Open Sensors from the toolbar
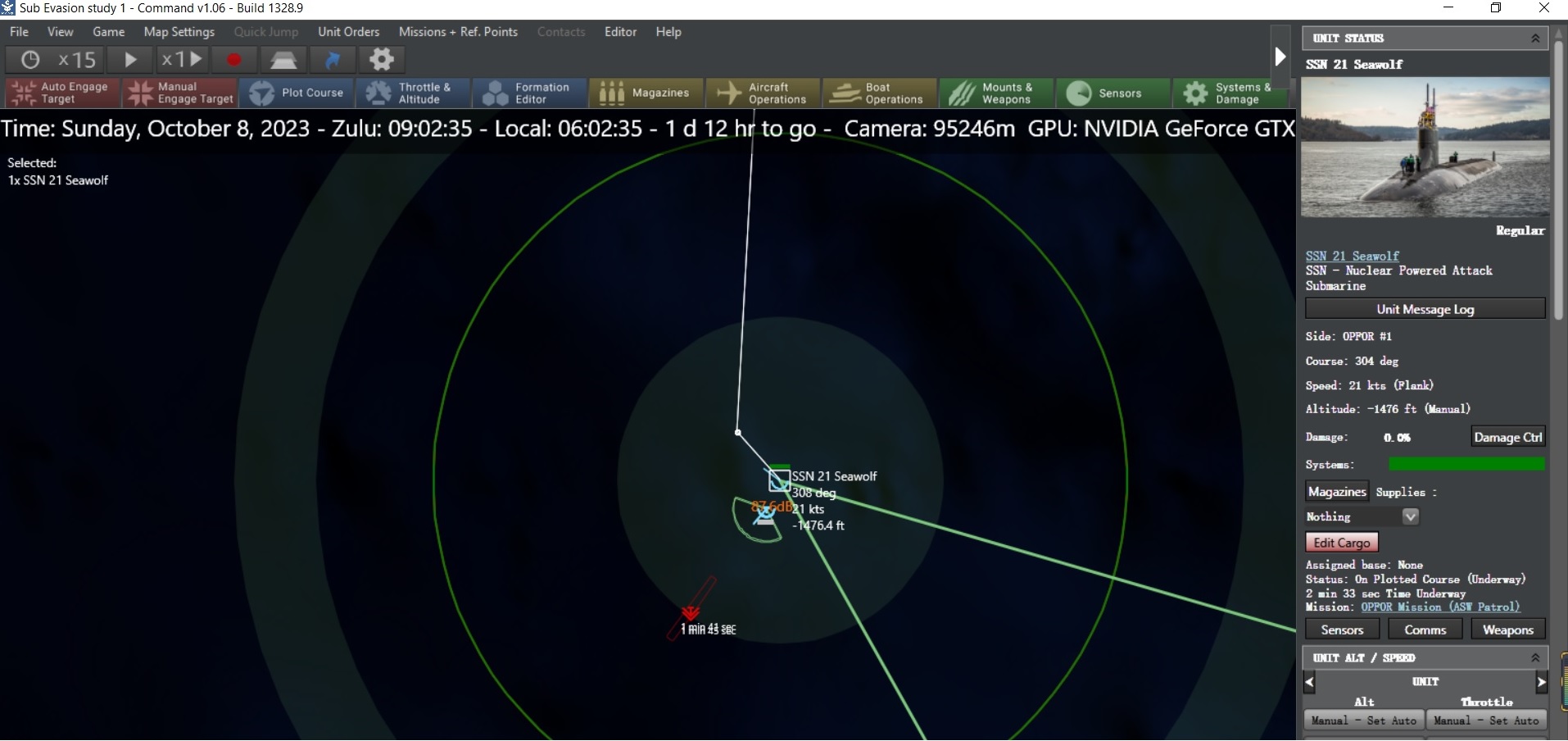1568x741 pixels. 1113,93
